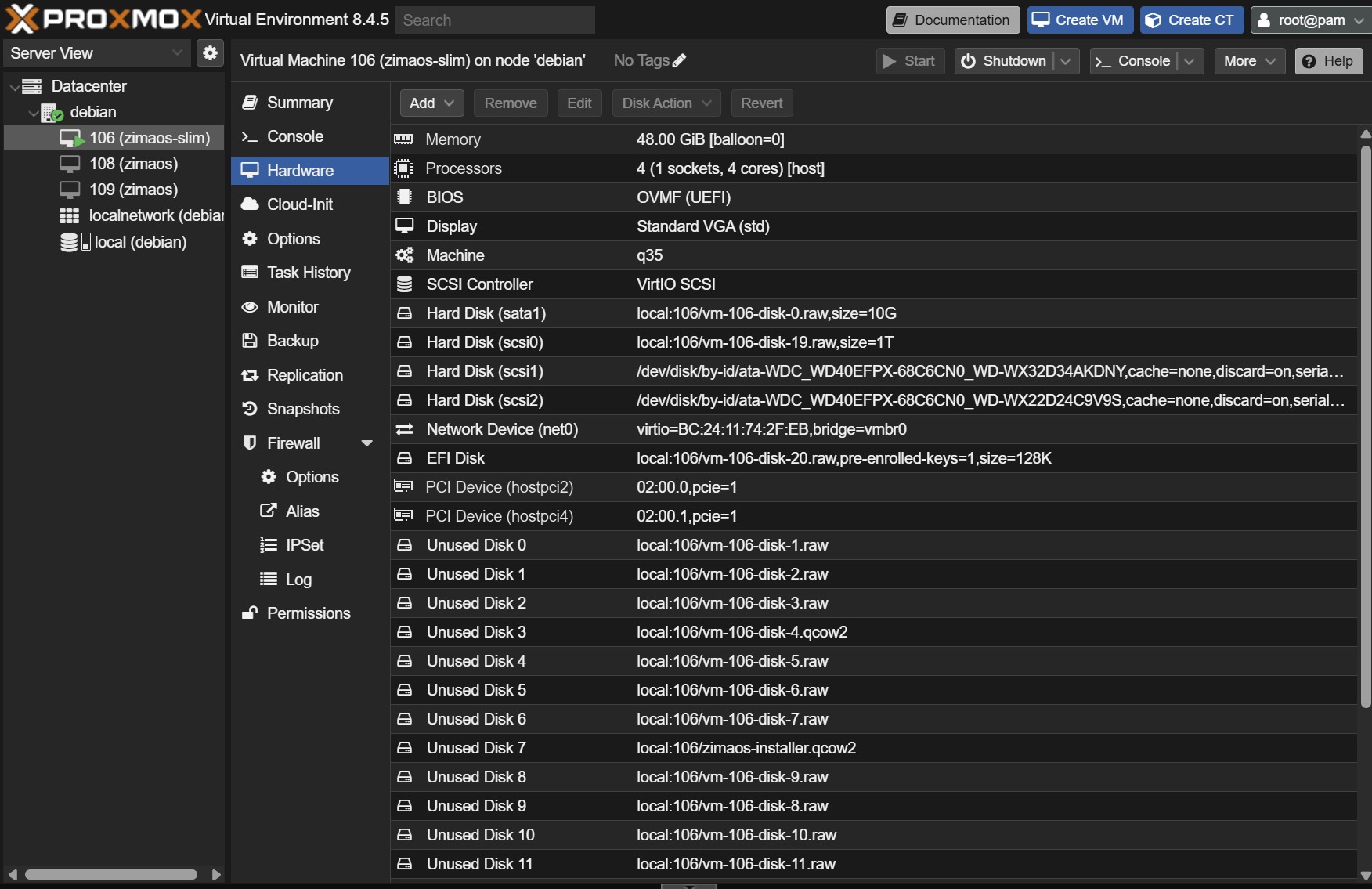Click the pencil icon to edit tags
This screenshot has height=889, width=1372.
pyautogui.click(x=679, y=60)
